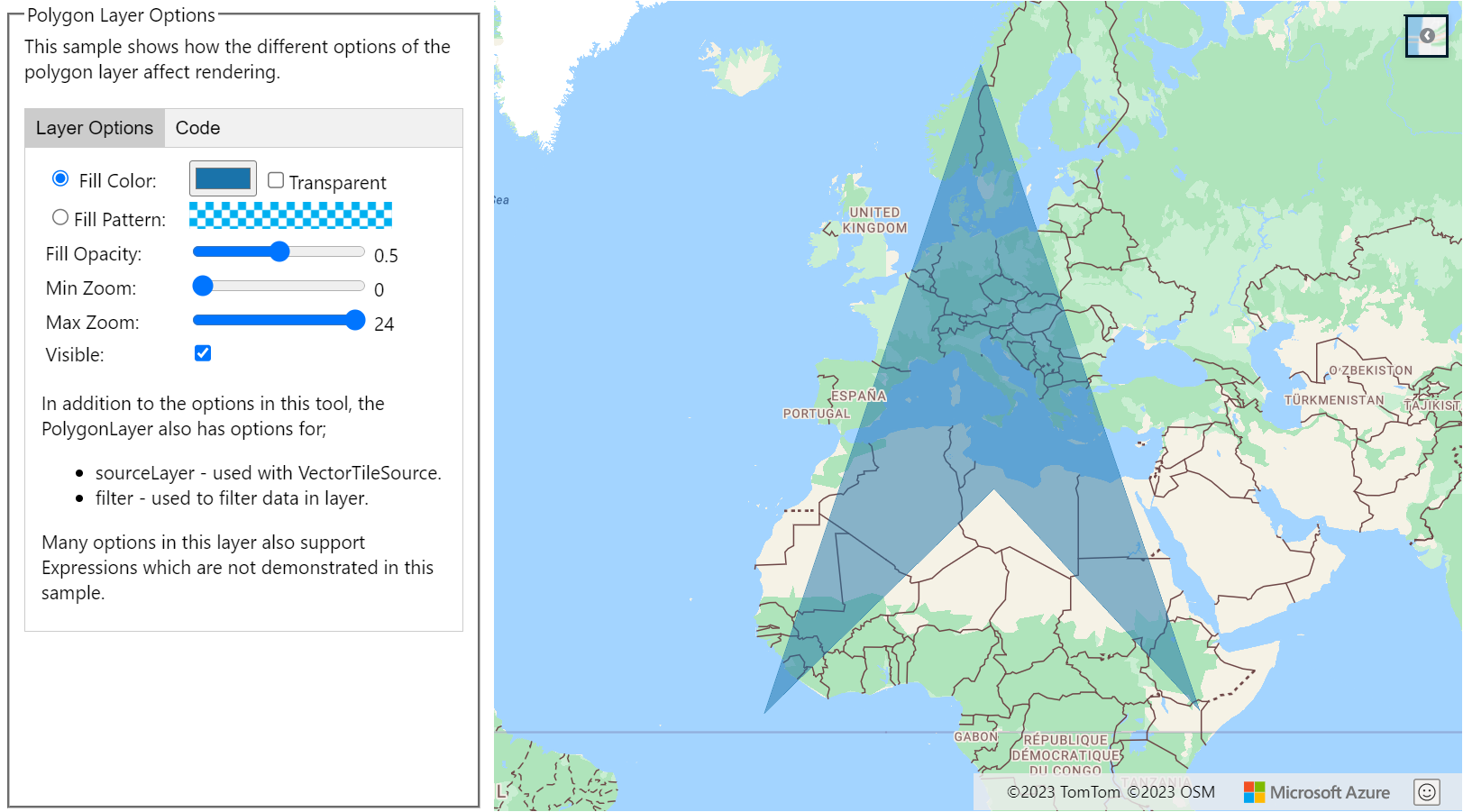Click the ©2023 TomTom attribution text
The image size is (1463, 812).
[1064, 792]
